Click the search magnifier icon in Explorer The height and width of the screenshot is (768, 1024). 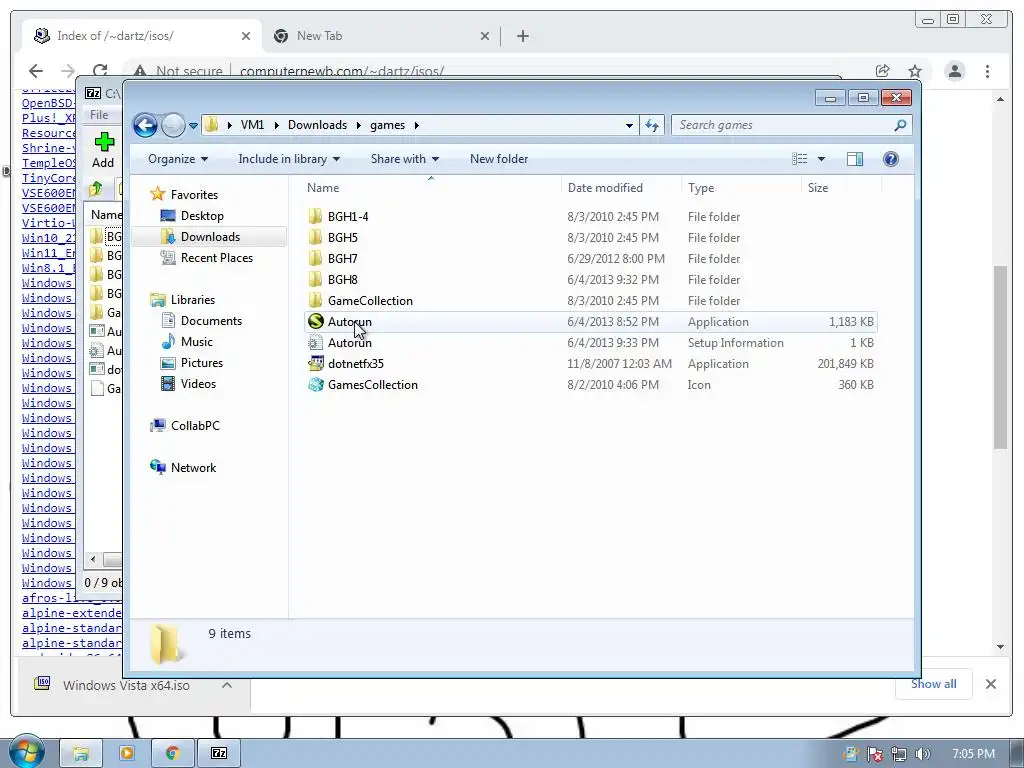900,125
